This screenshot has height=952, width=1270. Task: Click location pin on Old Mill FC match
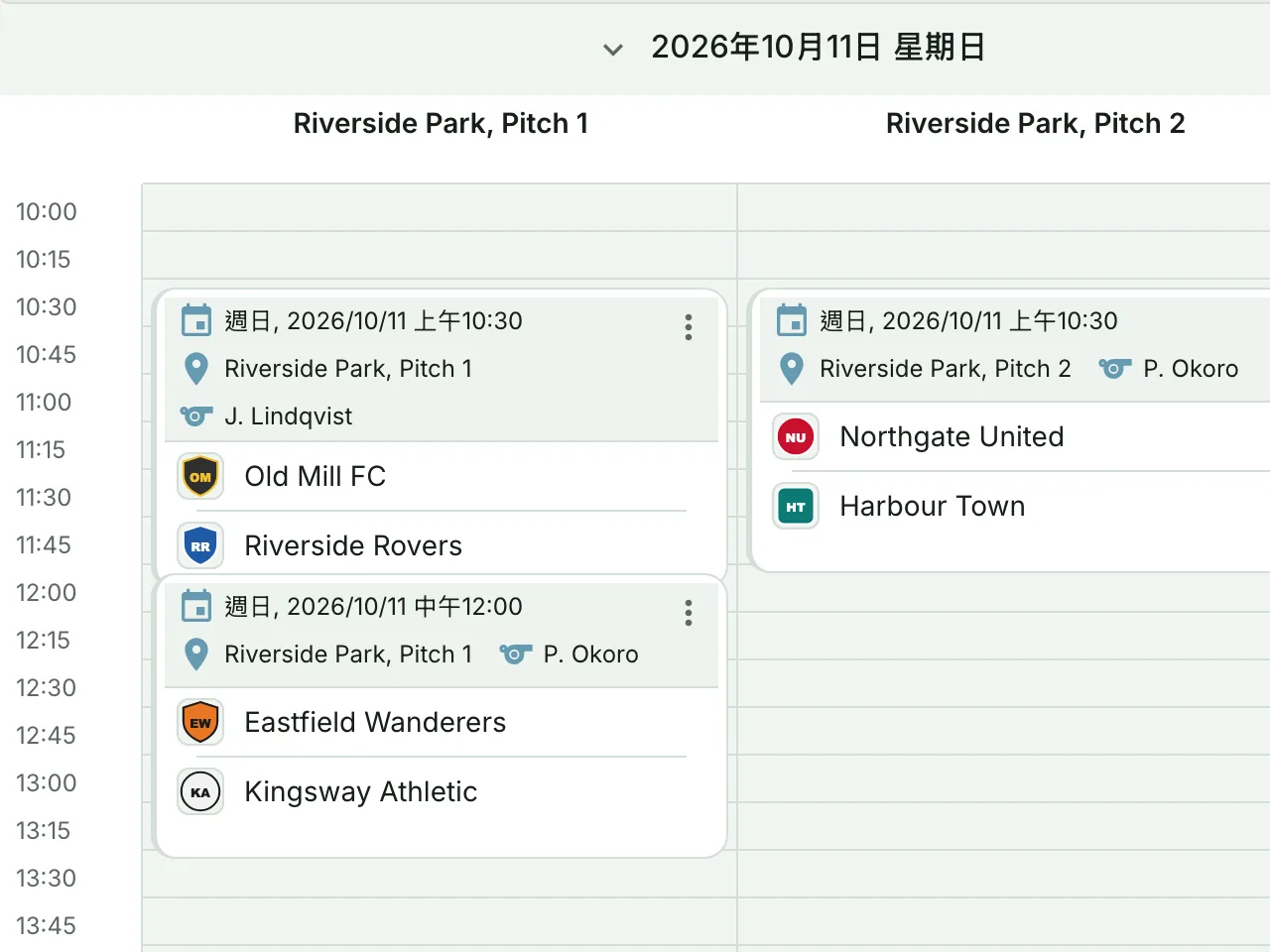coord(196,369)
